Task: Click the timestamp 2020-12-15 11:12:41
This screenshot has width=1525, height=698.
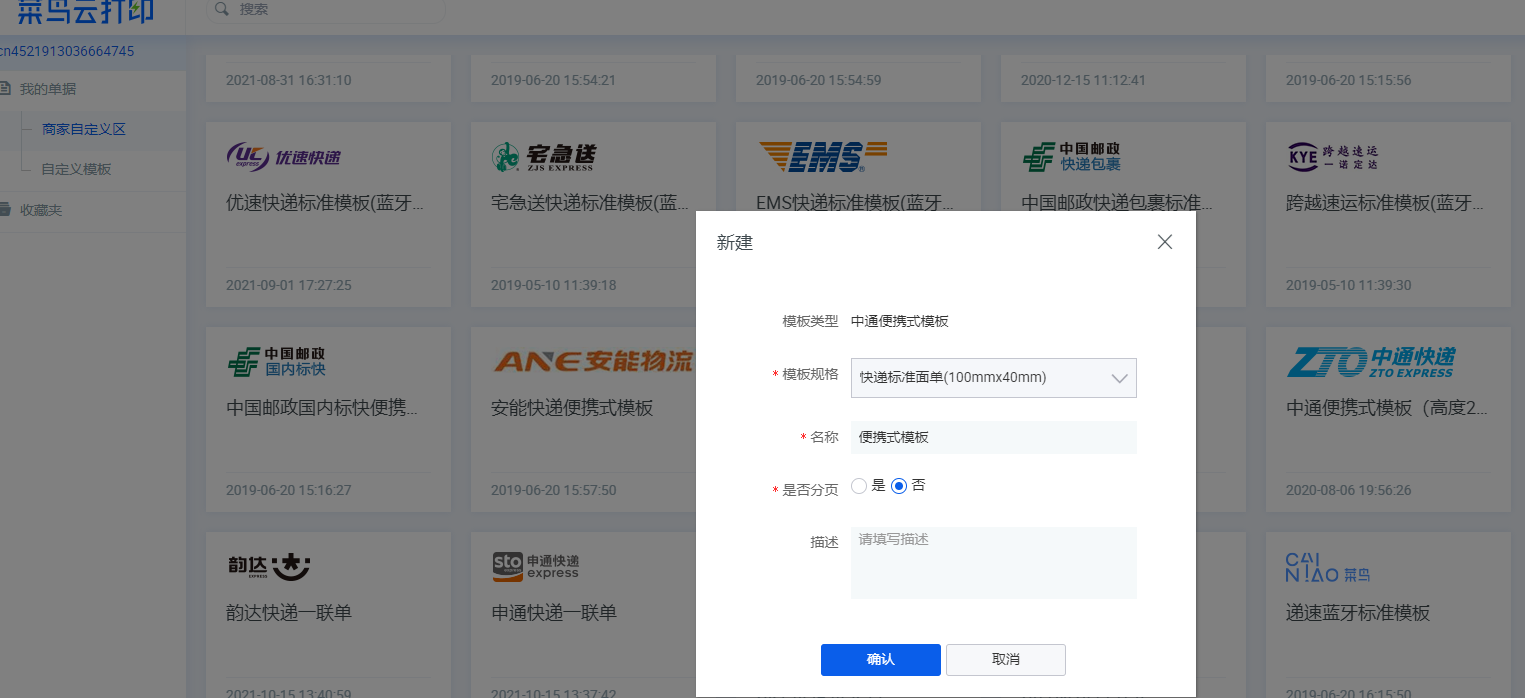Action: click(1084, 80)
